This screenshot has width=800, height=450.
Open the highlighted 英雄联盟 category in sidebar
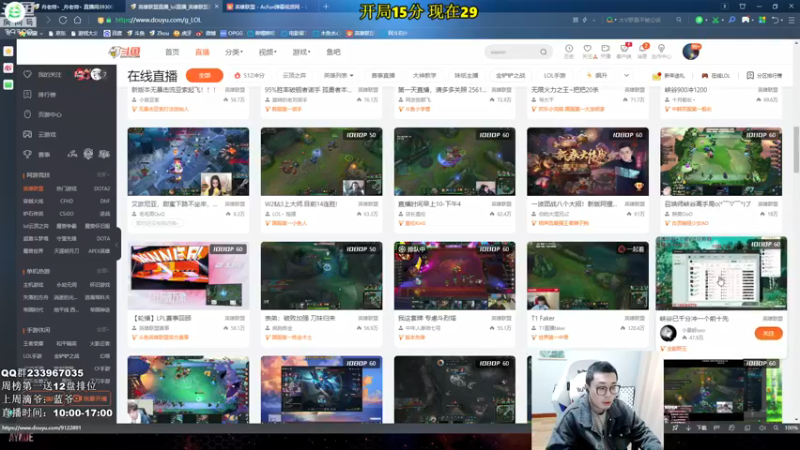point(33,188)
